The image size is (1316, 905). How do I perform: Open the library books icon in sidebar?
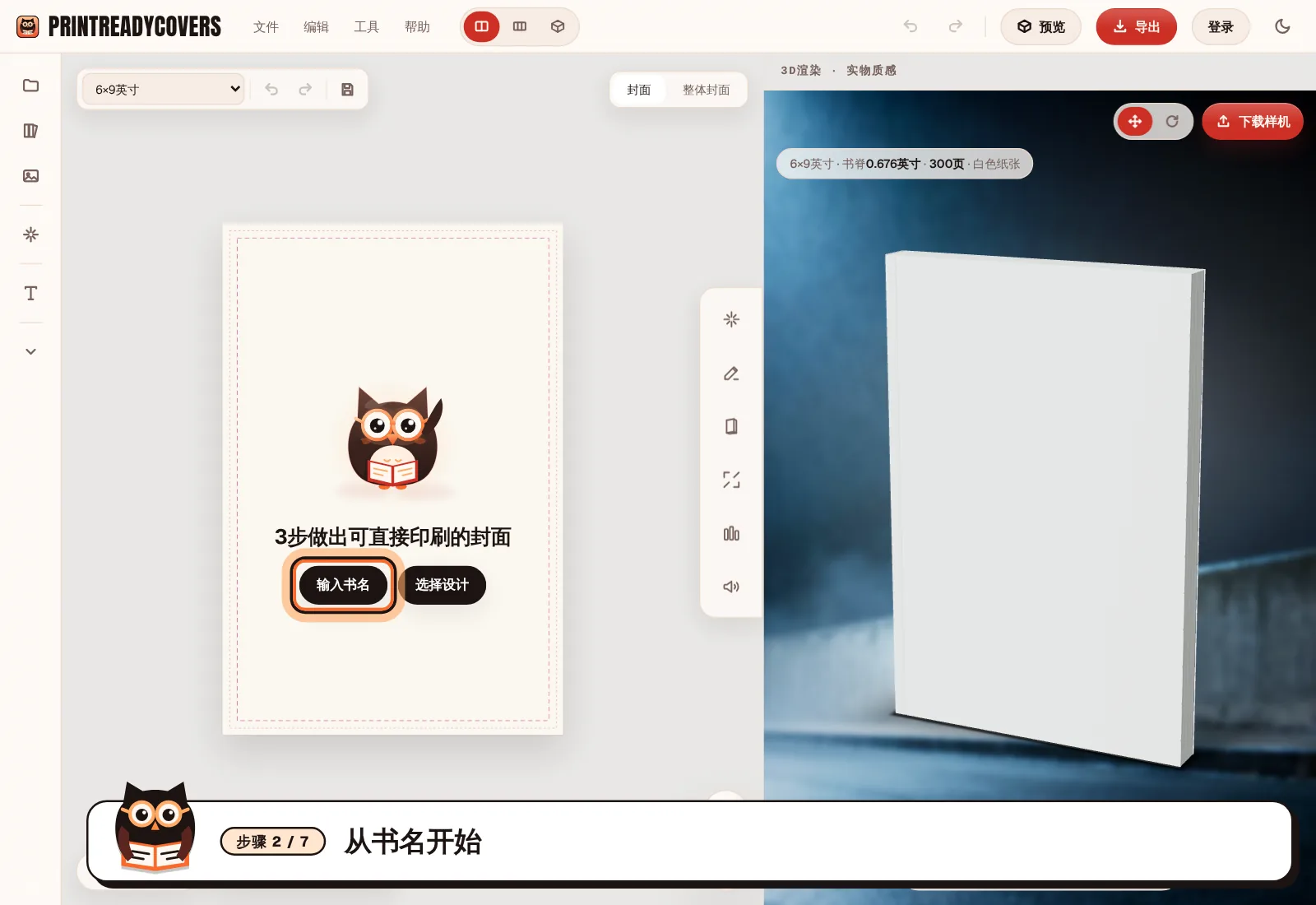(30, 131)
